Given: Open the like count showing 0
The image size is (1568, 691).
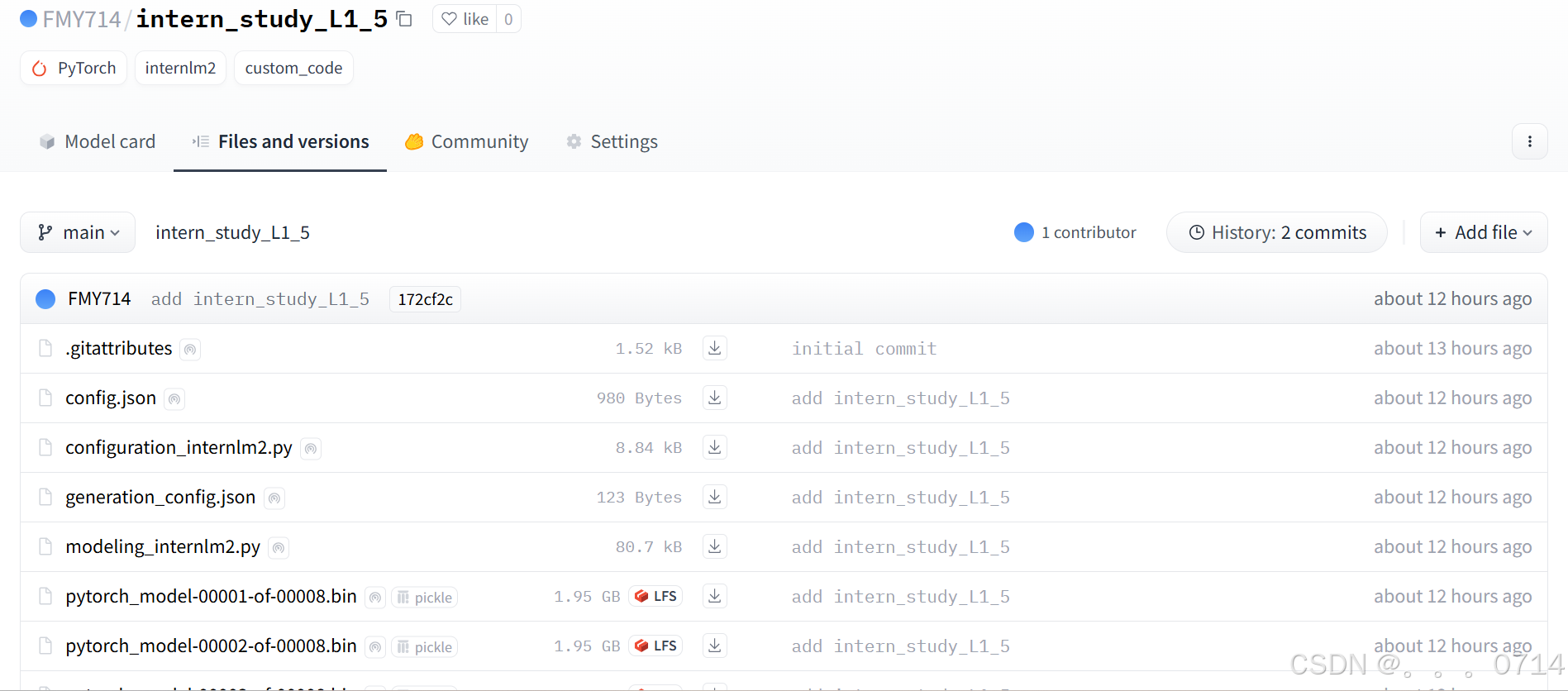Looking at the screenshot, I should 508,19.
